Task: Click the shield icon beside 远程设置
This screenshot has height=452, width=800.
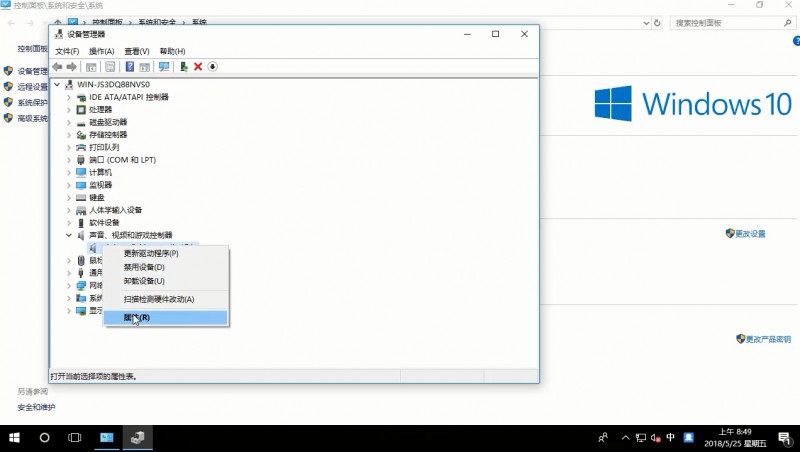Action: click(x=8, y=86)
